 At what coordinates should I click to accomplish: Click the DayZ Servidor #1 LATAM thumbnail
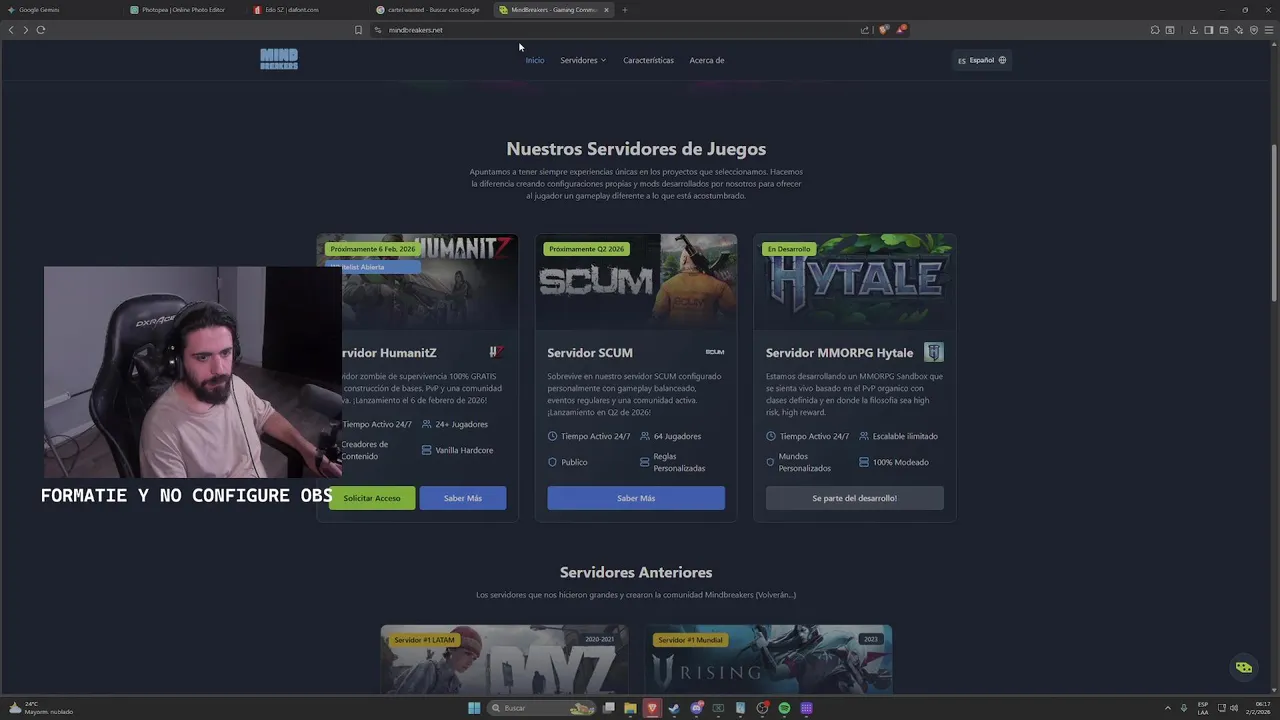coord(505,660)
